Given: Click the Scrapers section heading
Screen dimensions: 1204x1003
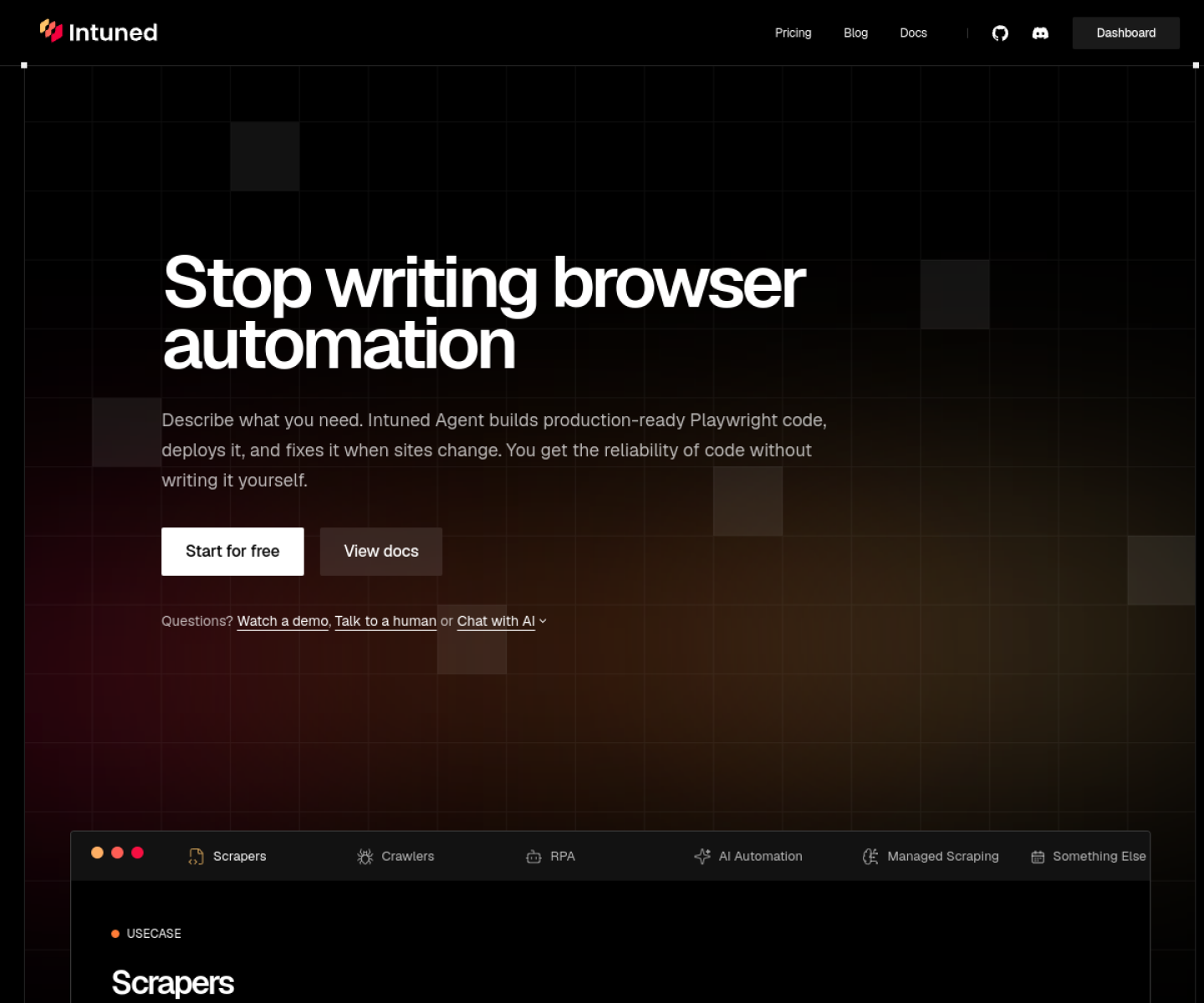Looking at the screenshot, I should (x=173, y=983).
